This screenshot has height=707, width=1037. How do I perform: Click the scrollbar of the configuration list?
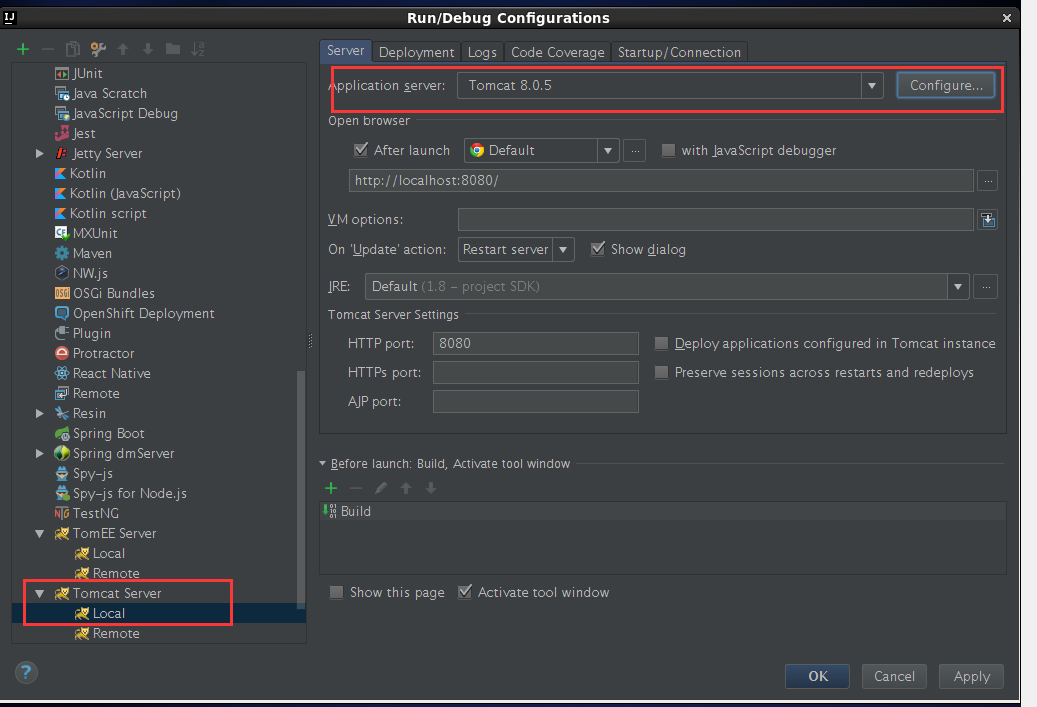[x=301, y=489]
